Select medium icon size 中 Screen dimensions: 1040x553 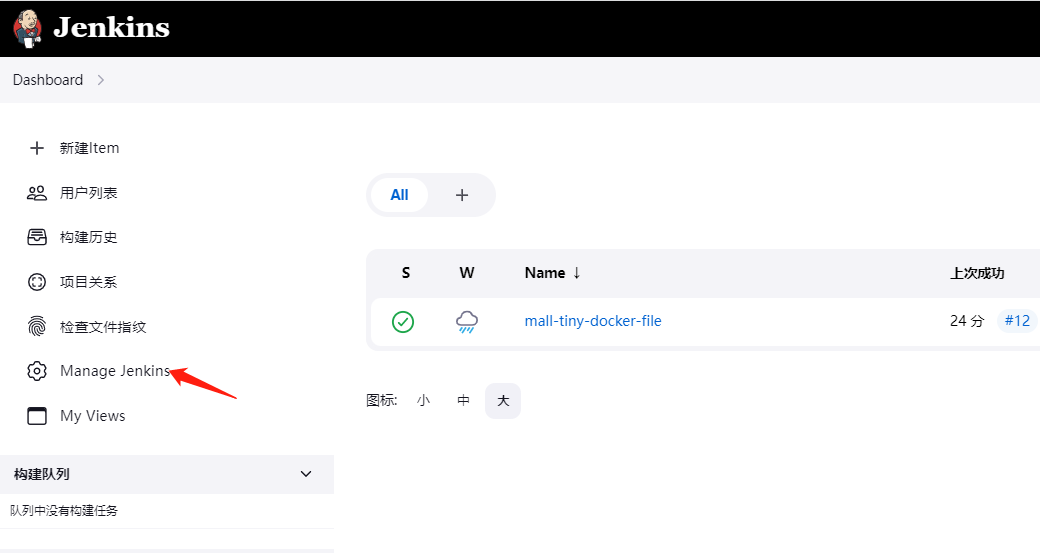463,401
